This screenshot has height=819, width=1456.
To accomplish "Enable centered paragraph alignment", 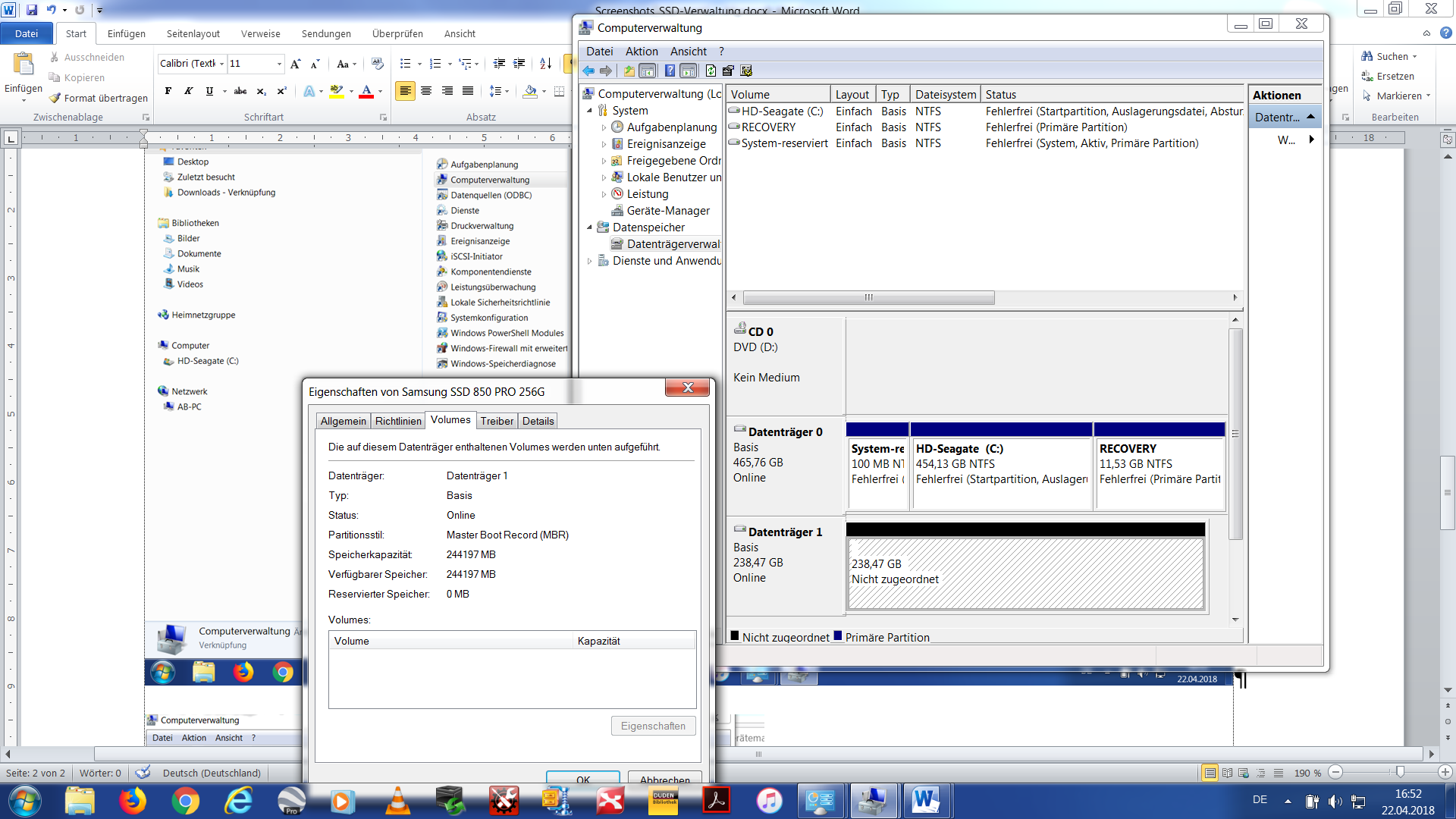I will click(x=426, y=91).
